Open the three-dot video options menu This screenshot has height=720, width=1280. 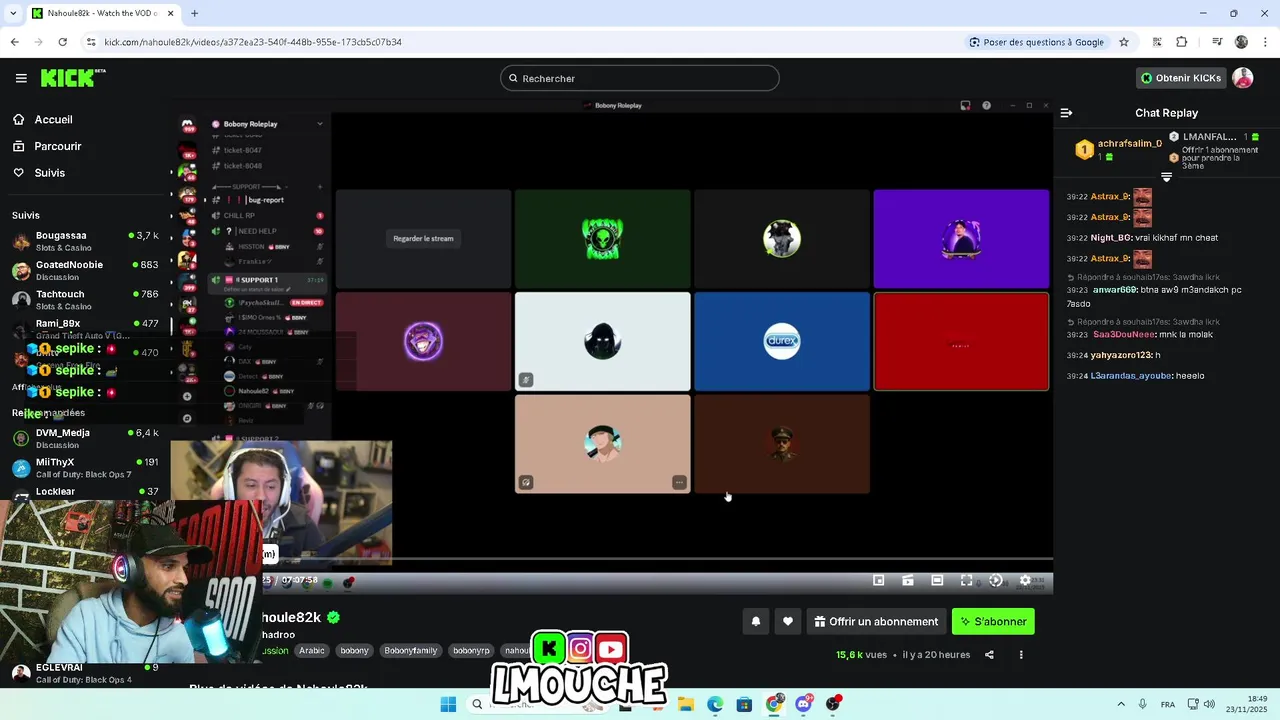click(x=1021, y=655)
